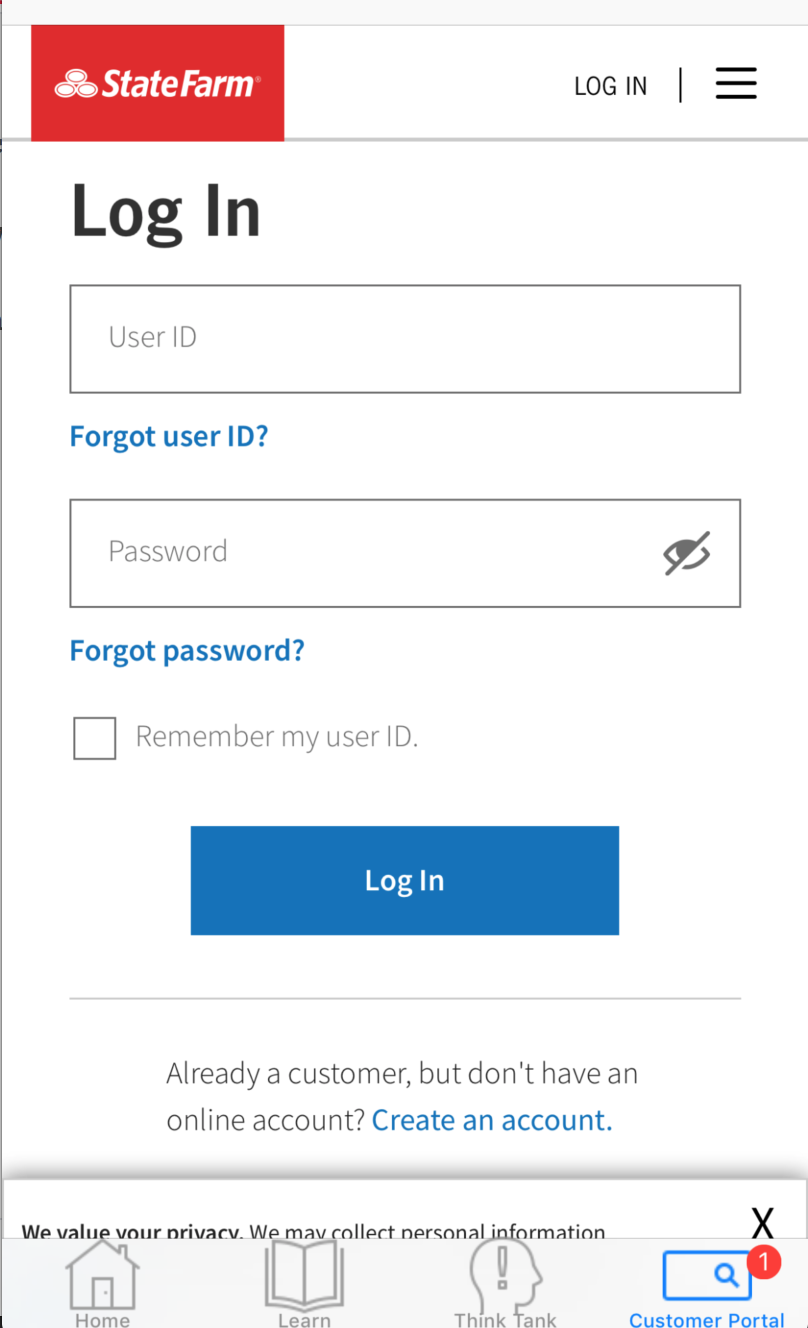Viewport: 808px width, 1328px height.
Task: Follow the Forgot password link
Action: [x=187, y=651]
